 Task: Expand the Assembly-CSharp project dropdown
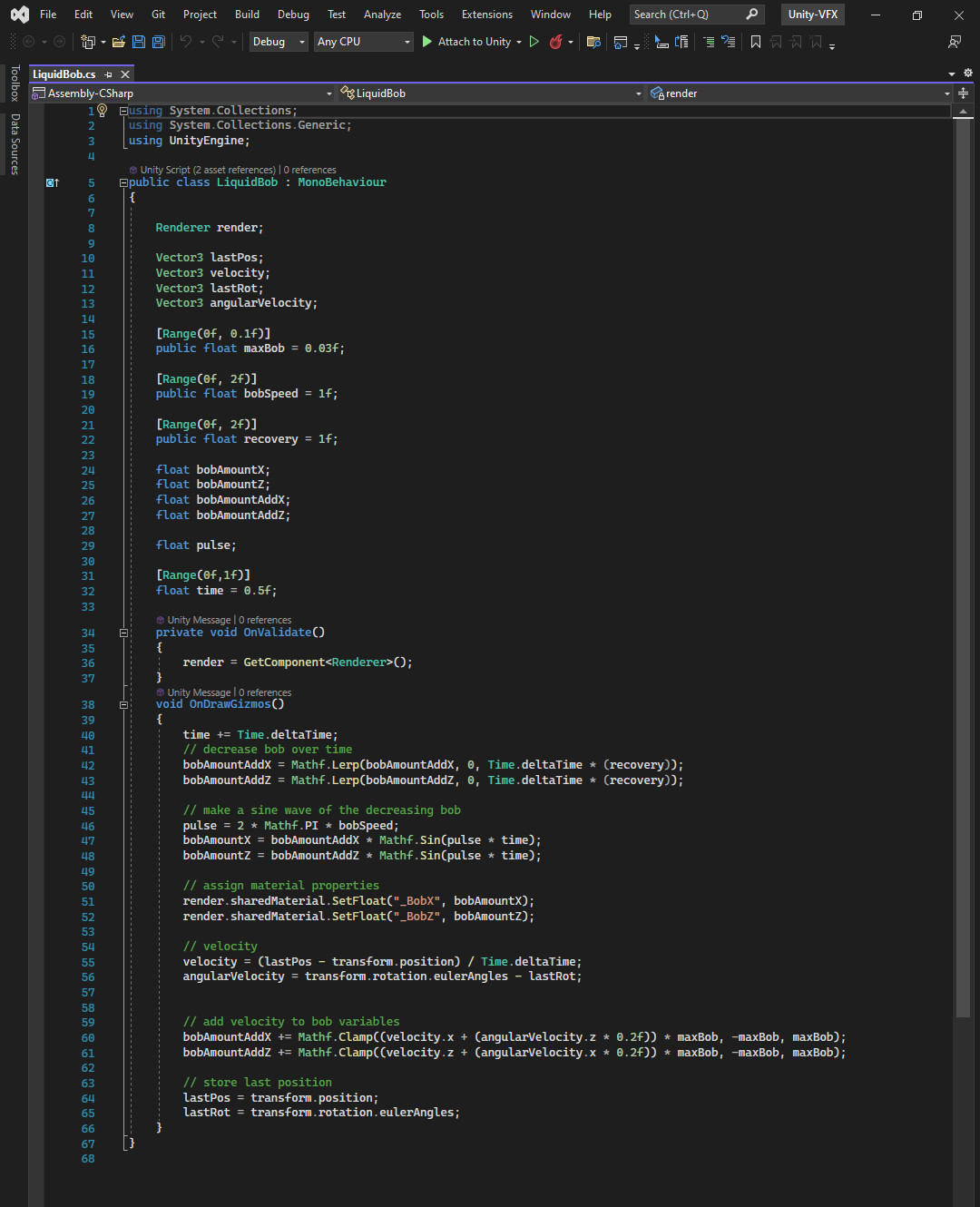coord(328,93)
